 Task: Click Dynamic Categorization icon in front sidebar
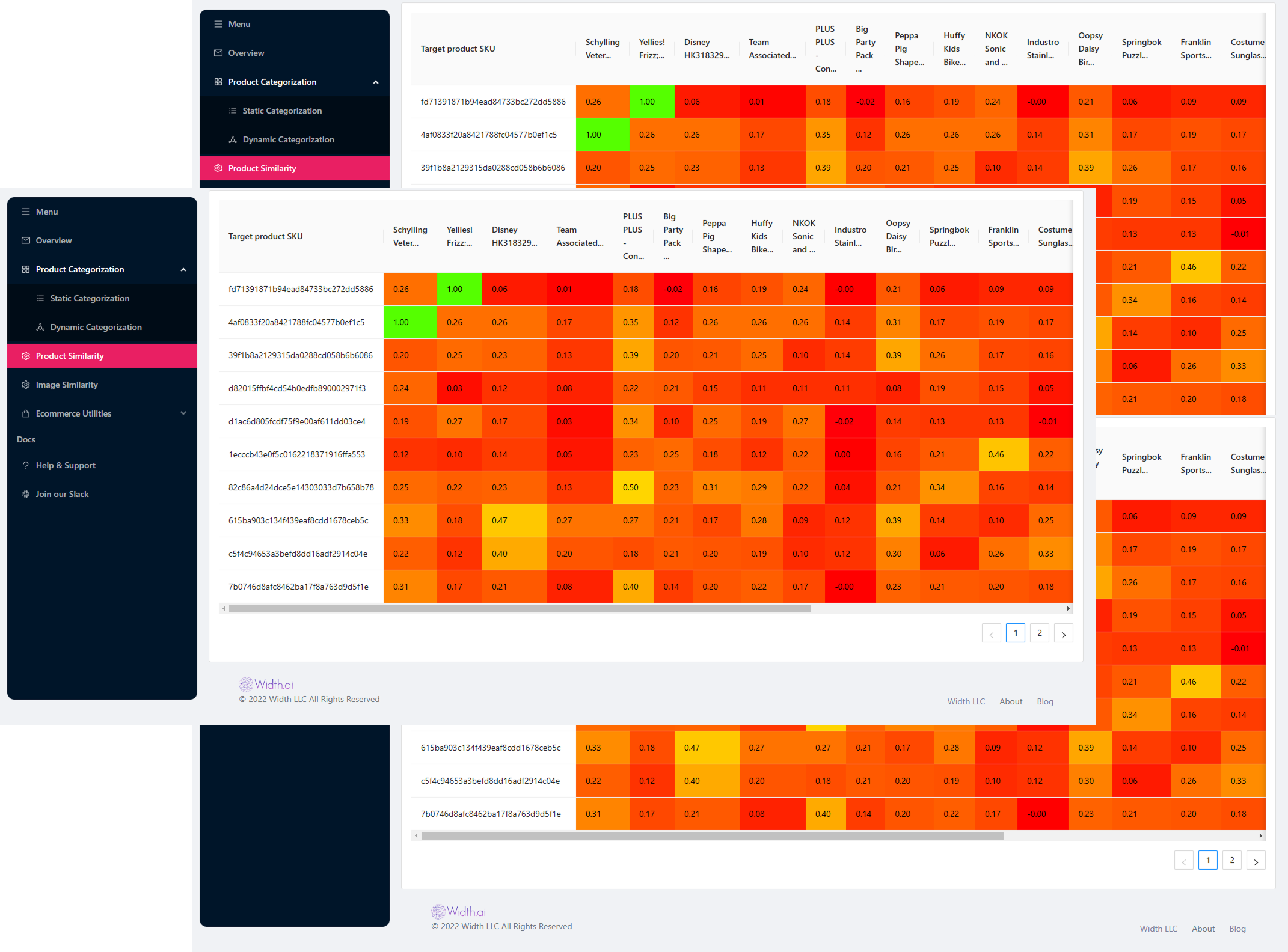pos(40,327)
